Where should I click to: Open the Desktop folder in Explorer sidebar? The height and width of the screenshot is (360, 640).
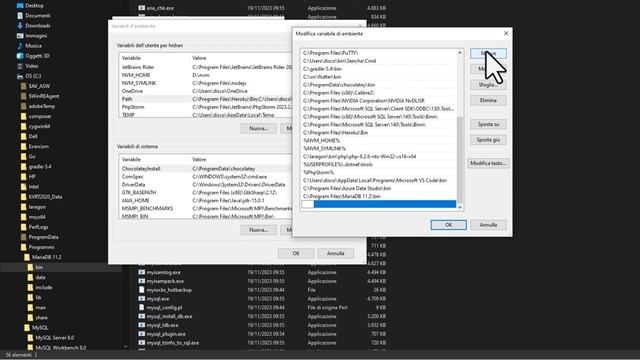point(34,6)
